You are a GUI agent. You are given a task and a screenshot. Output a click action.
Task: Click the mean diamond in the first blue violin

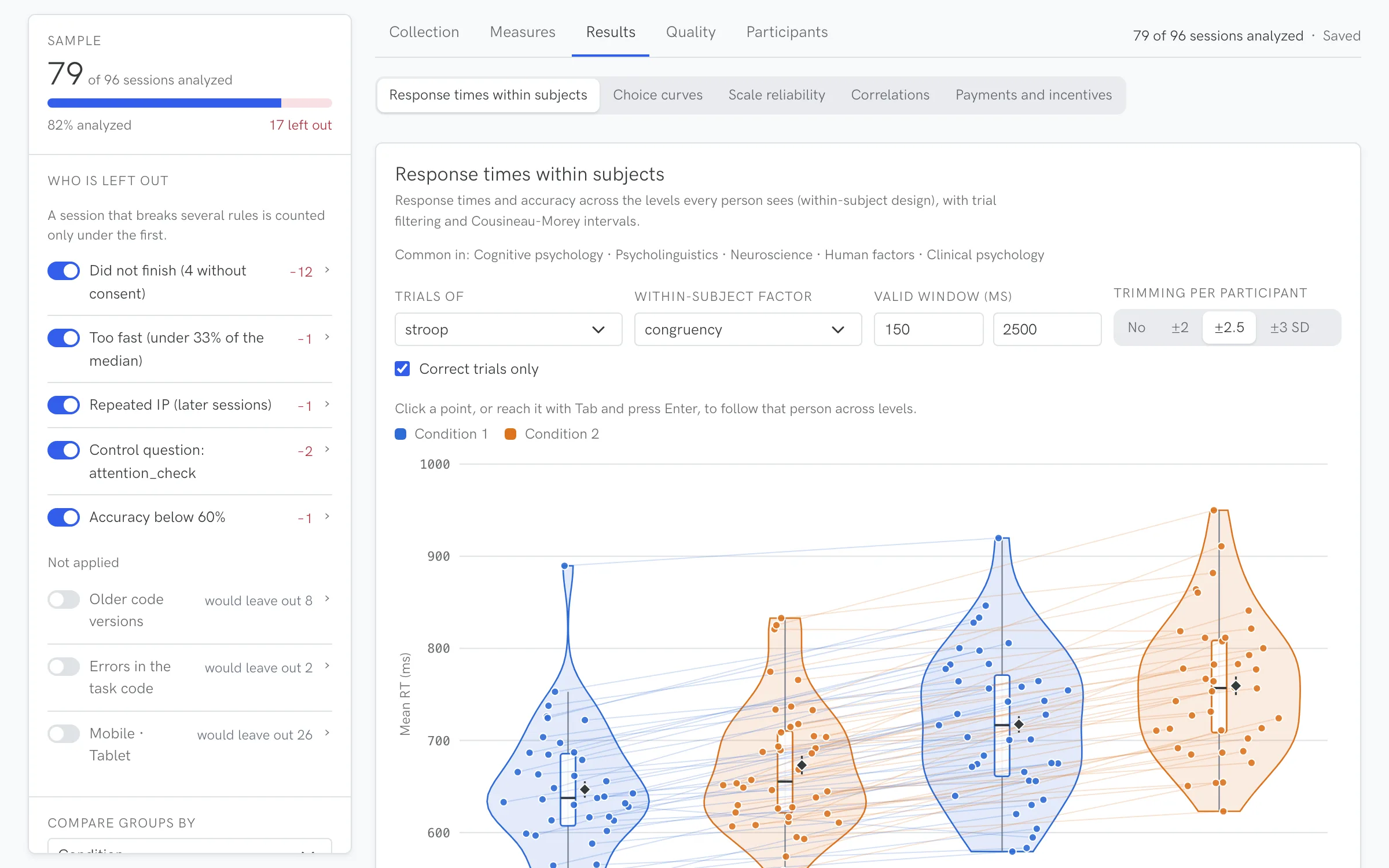(585, 789)
